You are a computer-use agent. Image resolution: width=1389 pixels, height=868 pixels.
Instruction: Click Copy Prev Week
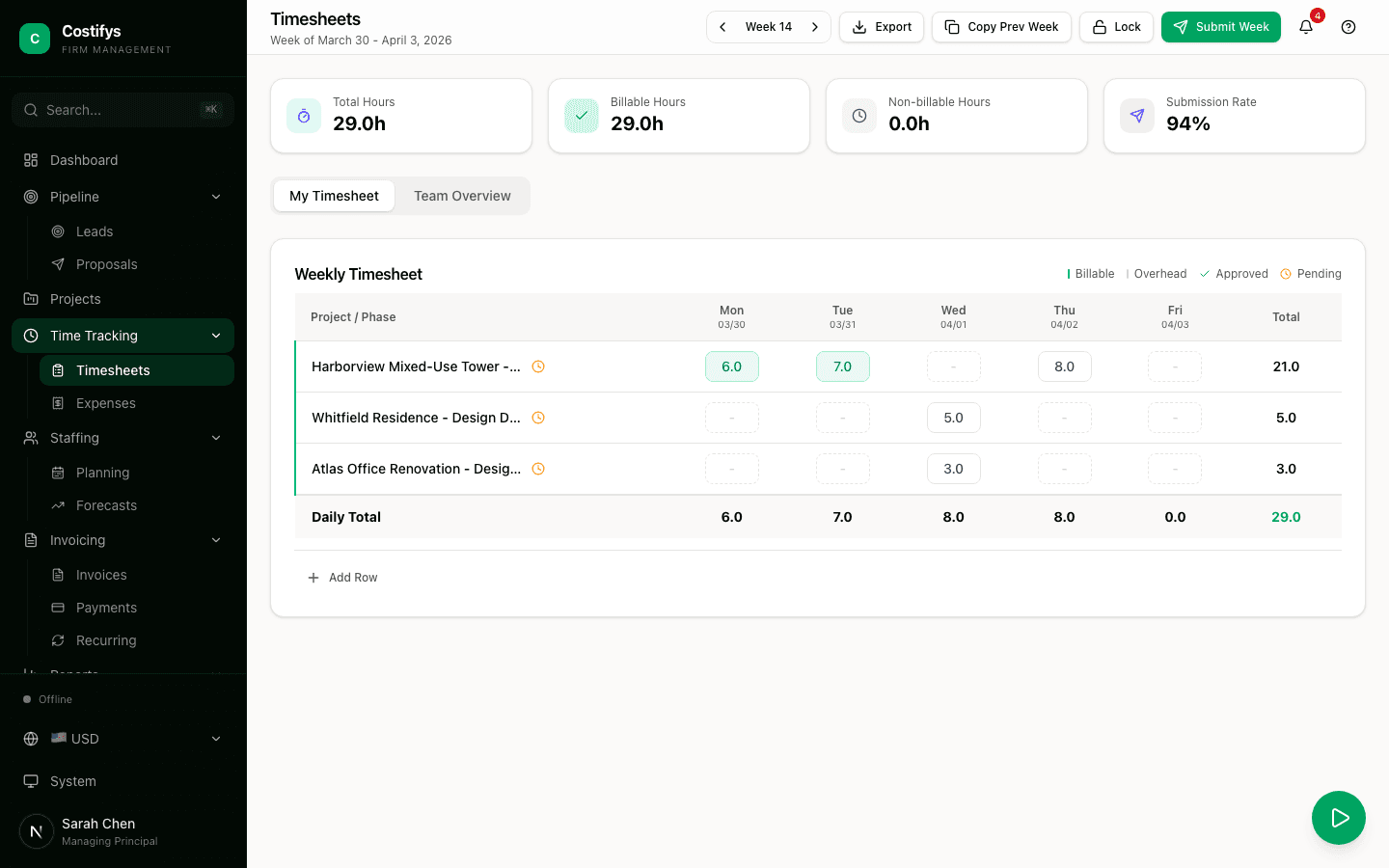tap(1001, 27)
